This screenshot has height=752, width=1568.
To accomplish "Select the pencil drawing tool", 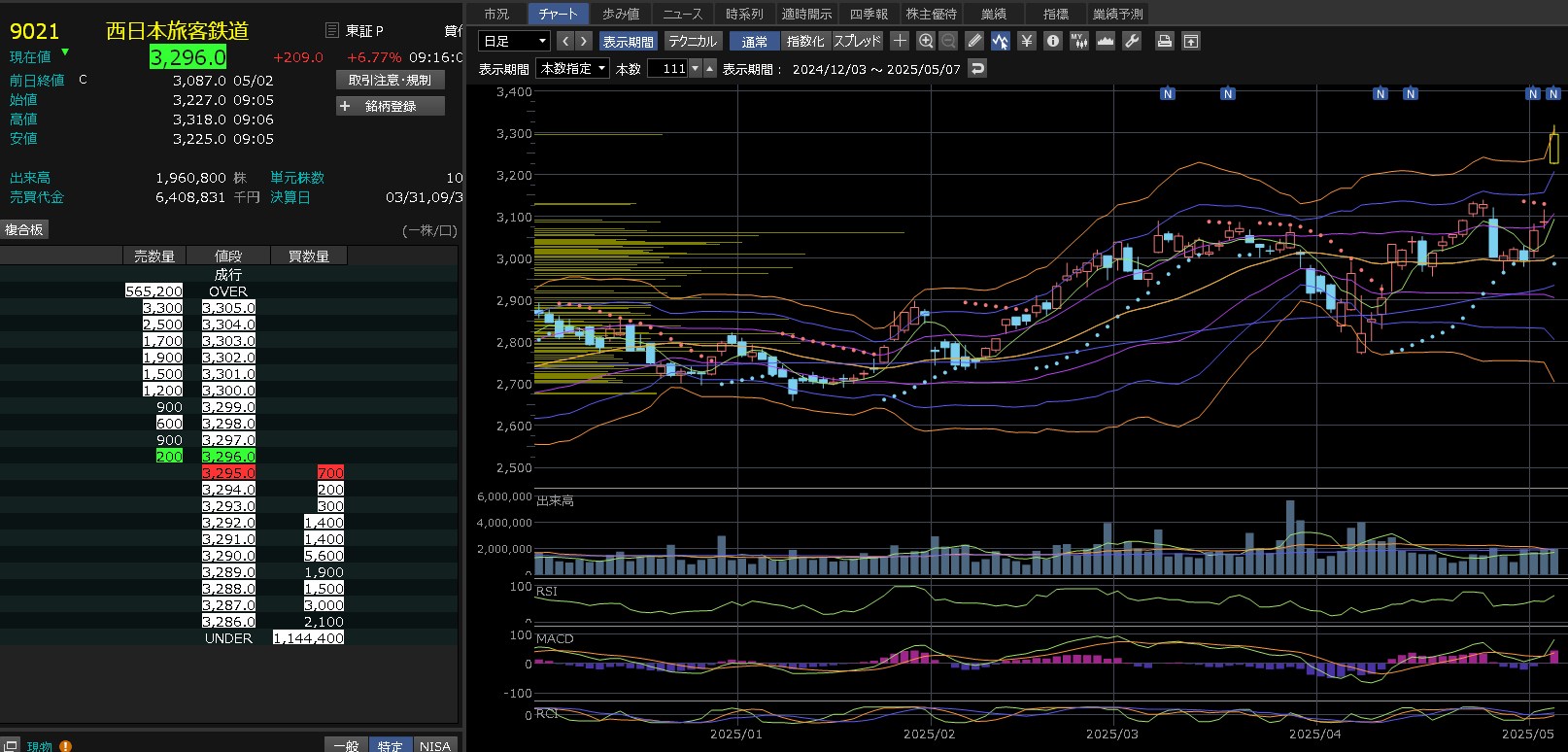I will 974,41.
